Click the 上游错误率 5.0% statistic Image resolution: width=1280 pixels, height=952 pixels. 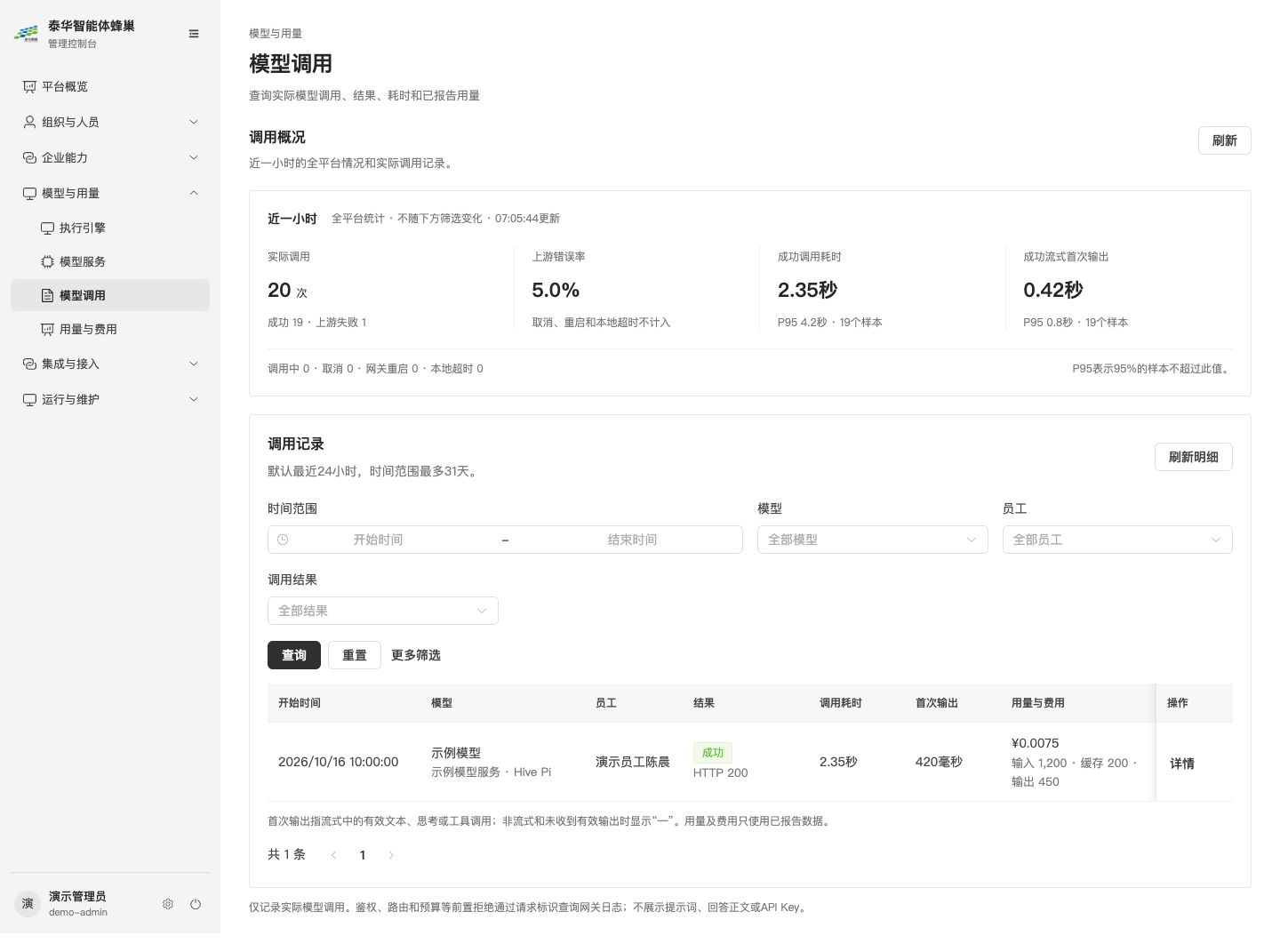(x=556, y=290)
